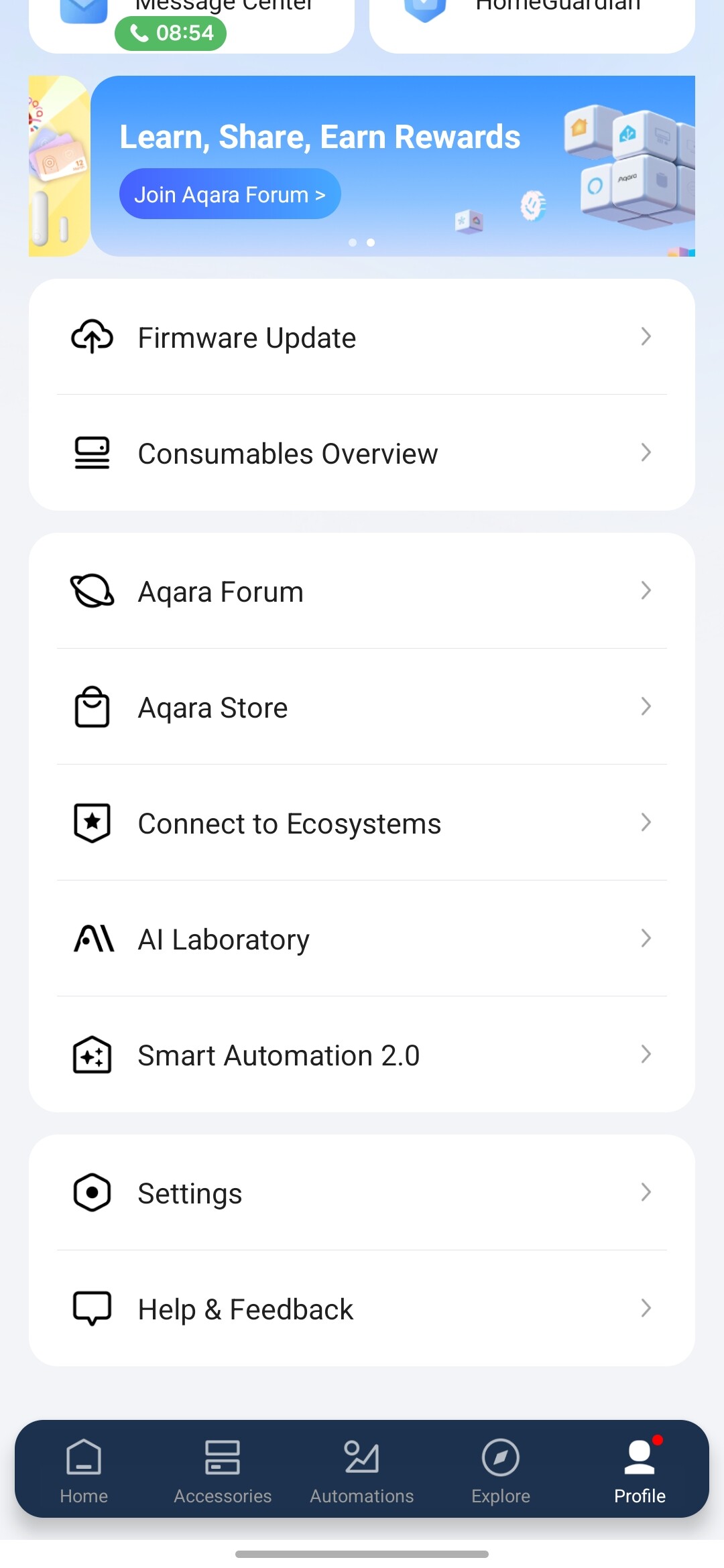Tap the Smart Automation 2.0 icon
This screenshot has width=724, height=1568.
[92, 1055]
